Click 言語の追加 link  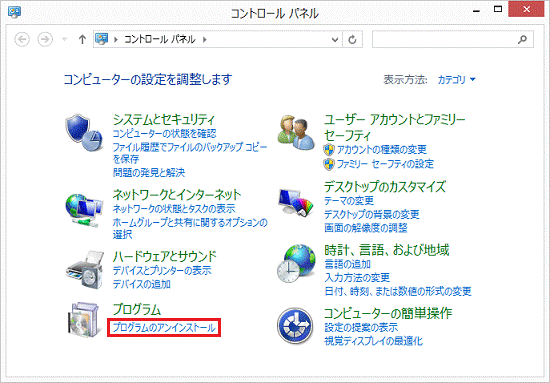coord(348,264)
